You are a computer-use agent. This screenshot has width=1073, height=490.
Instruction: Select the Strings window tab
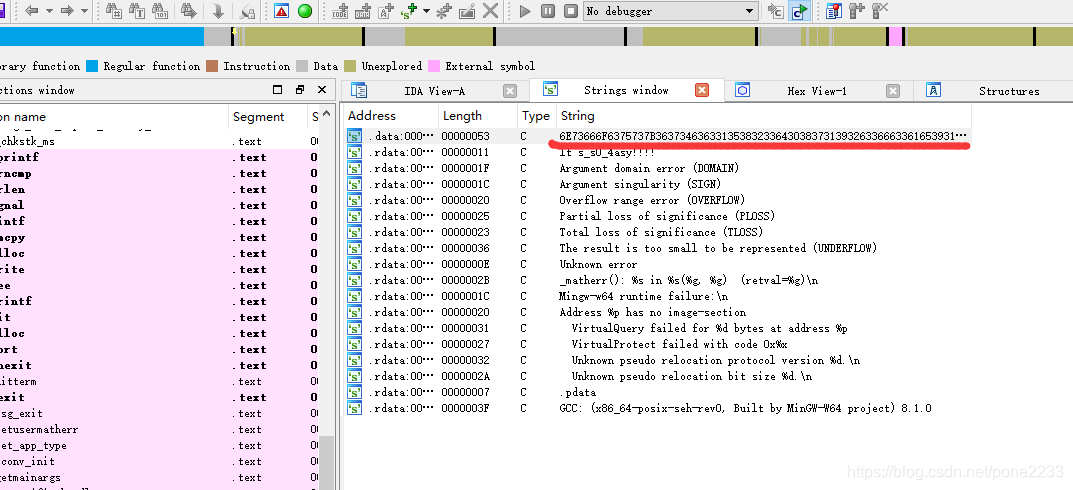[626, 90]
